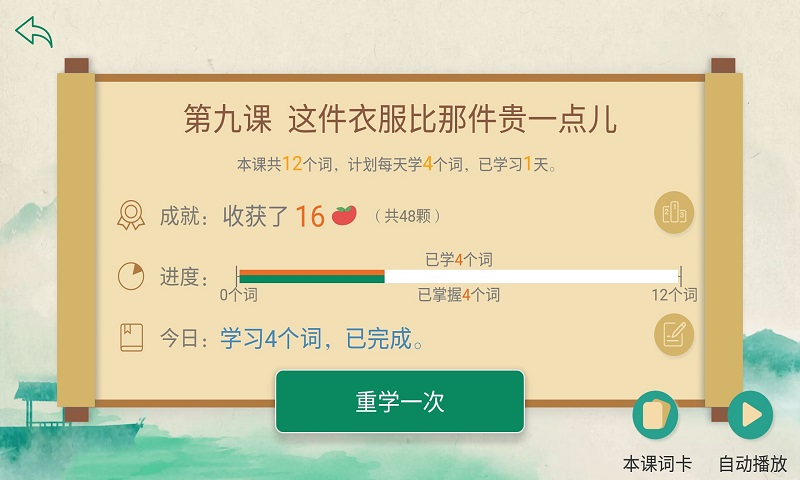Go back using the green arrow
This screenshot has width=800, height=480.
(34, 32)
